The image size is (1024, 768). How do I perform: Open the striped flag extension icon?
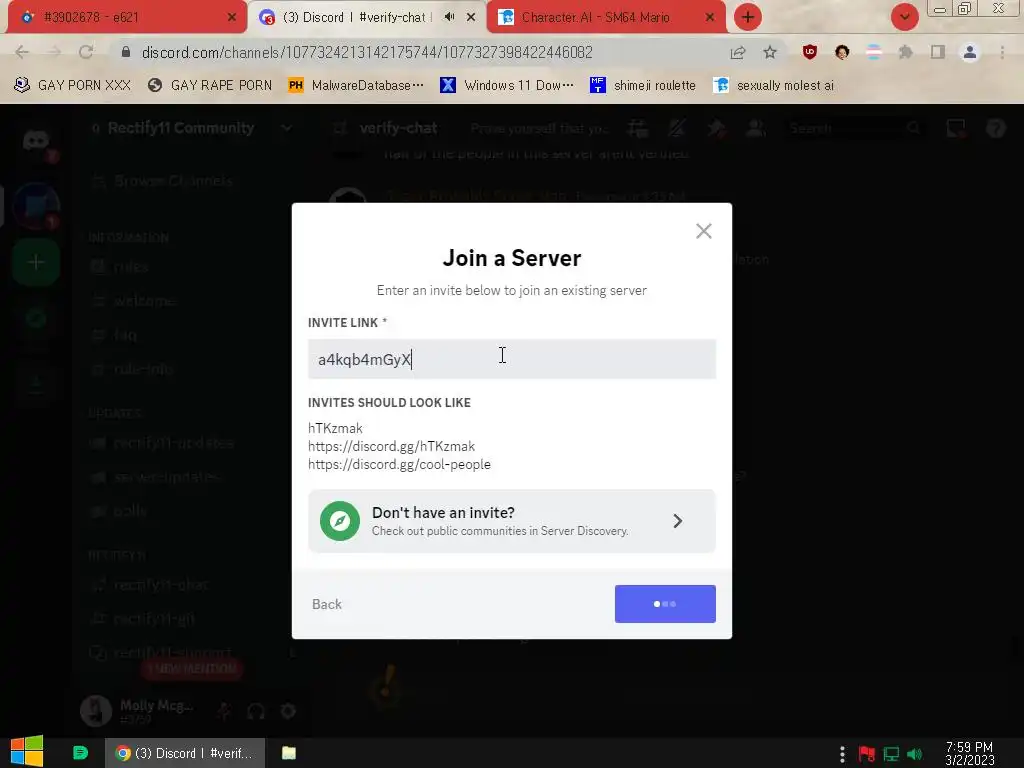[874, 52]
